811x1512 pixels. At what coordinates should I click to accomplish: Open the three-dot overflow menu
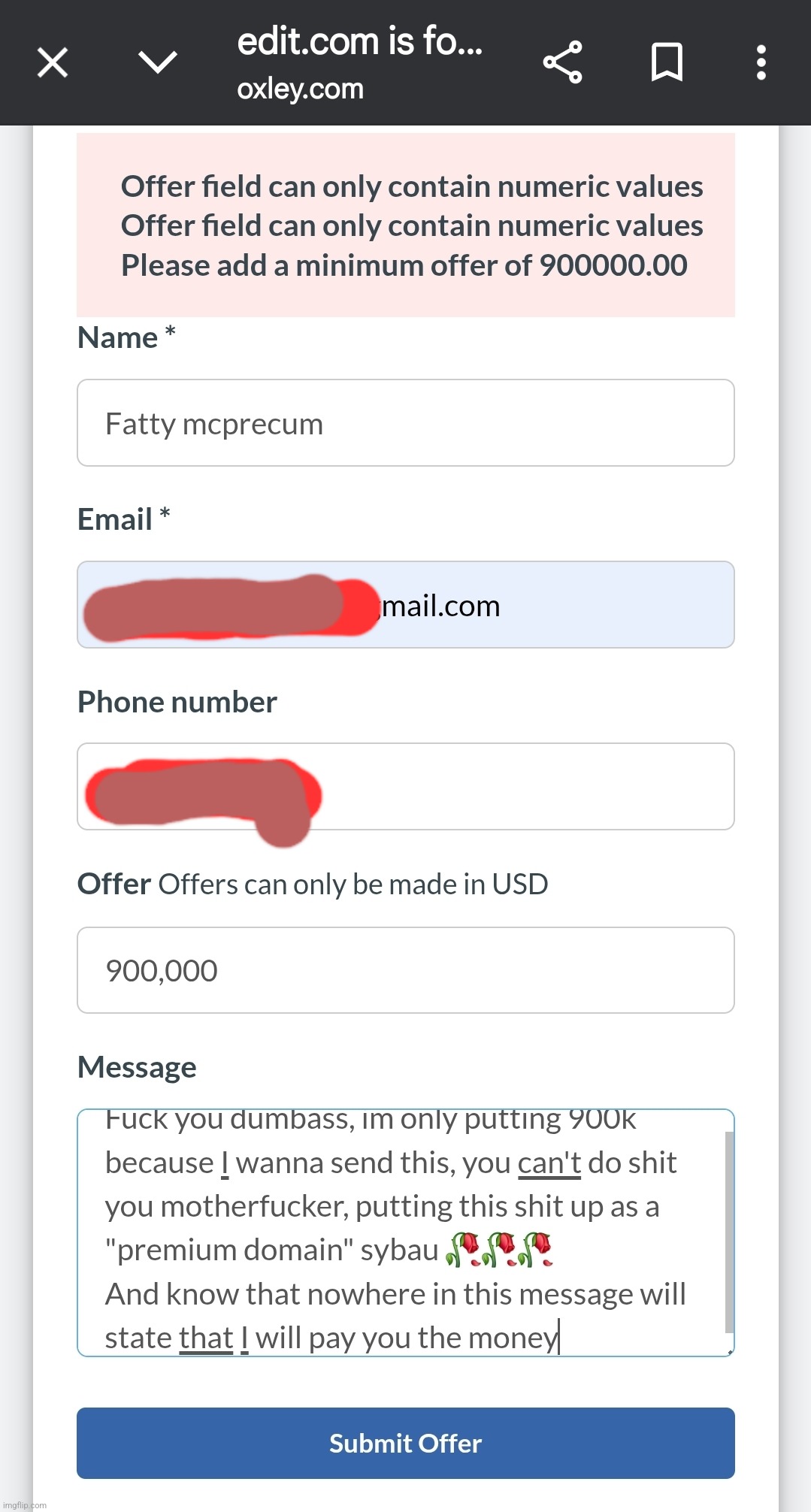761,62
